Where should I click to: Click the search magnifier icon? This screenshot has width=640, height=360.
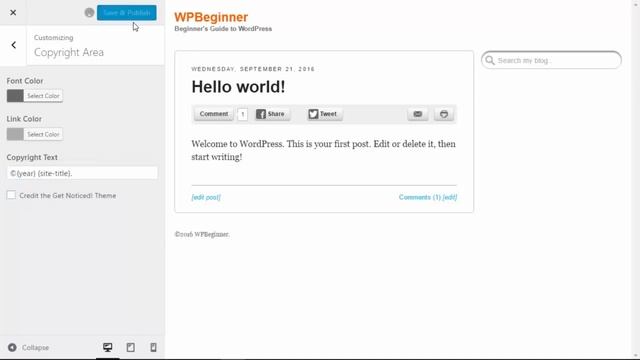pyautogui.click(x=490, y=60)
